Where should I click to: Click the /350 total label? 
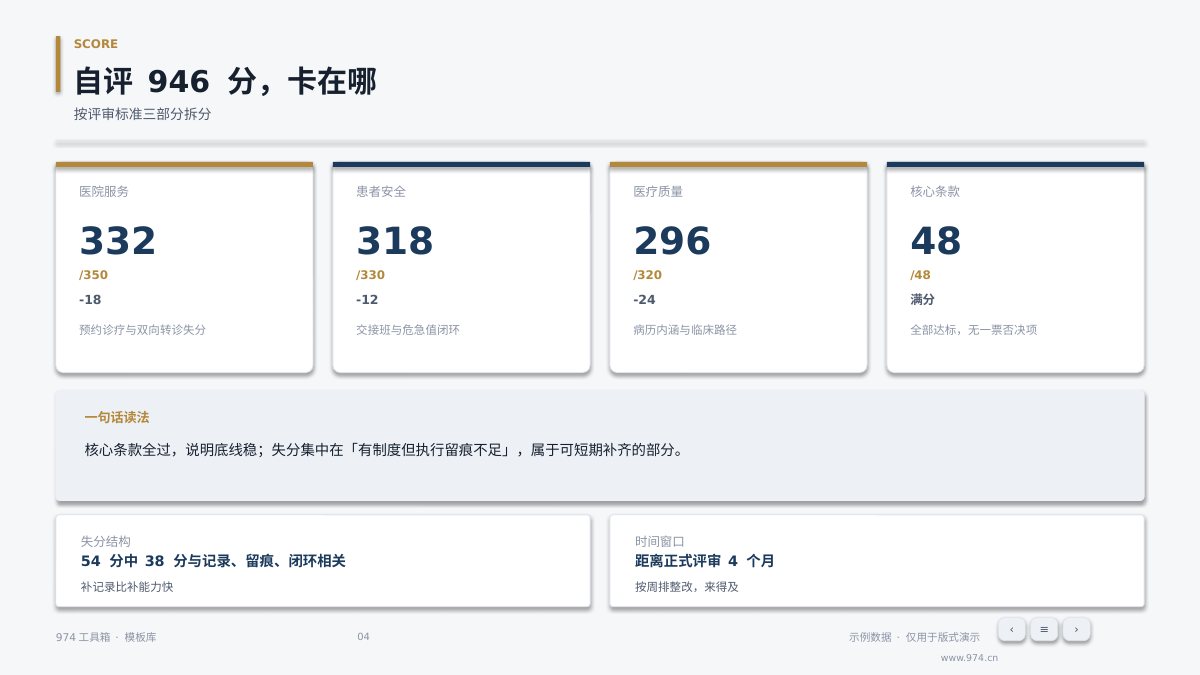click(94, 275)
